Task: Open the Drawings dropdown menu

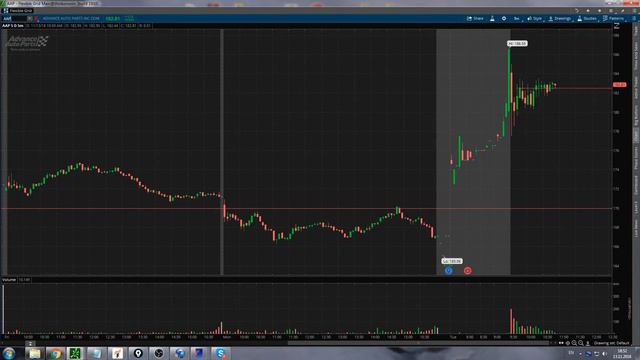Action: click(560, 18)
